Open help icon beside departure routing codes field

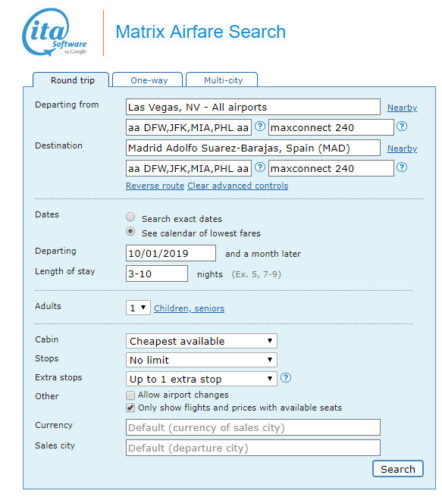tap(260, 126)
